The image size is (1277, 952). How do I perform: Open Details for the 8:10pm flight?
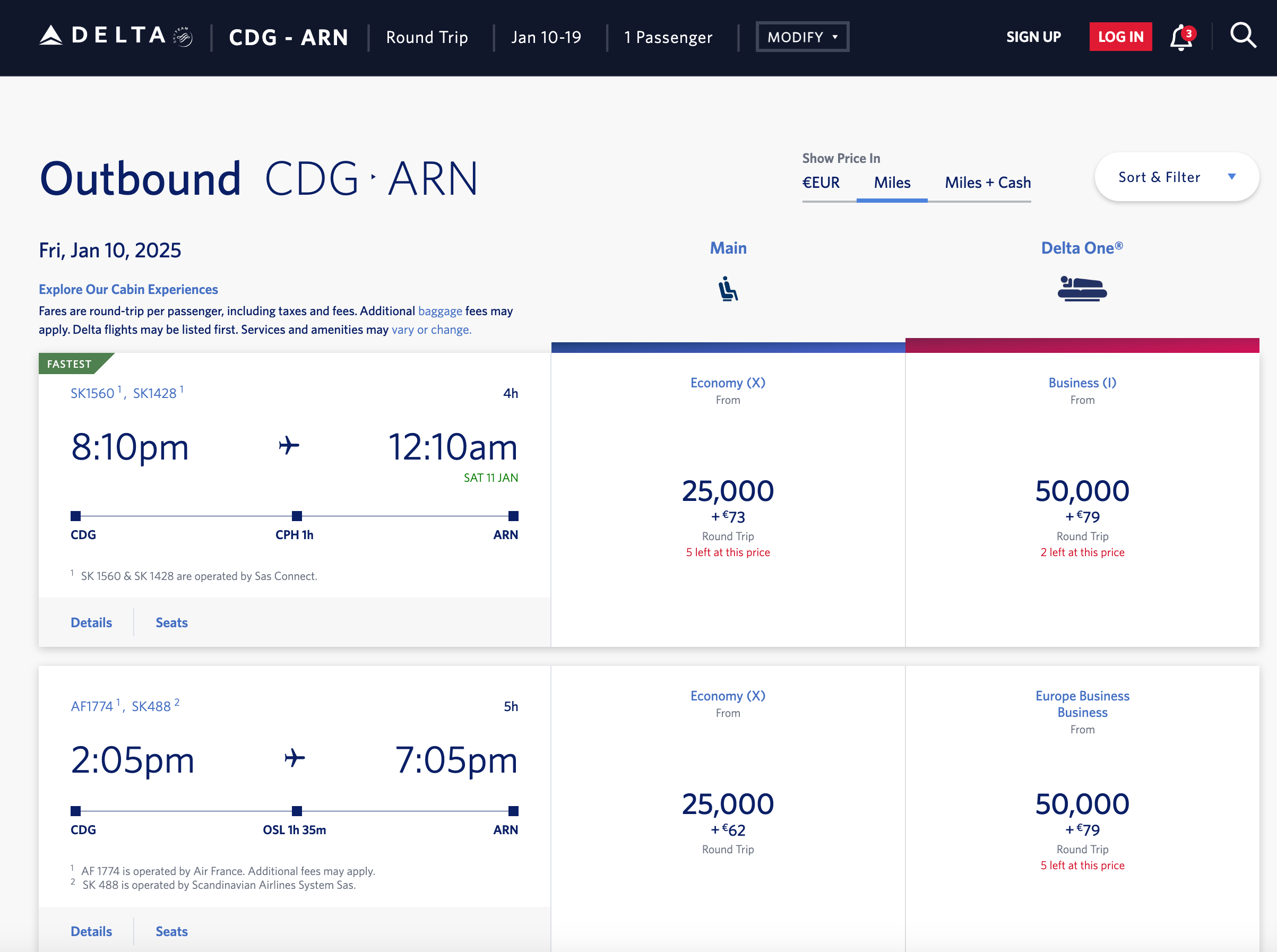(91, 622)
